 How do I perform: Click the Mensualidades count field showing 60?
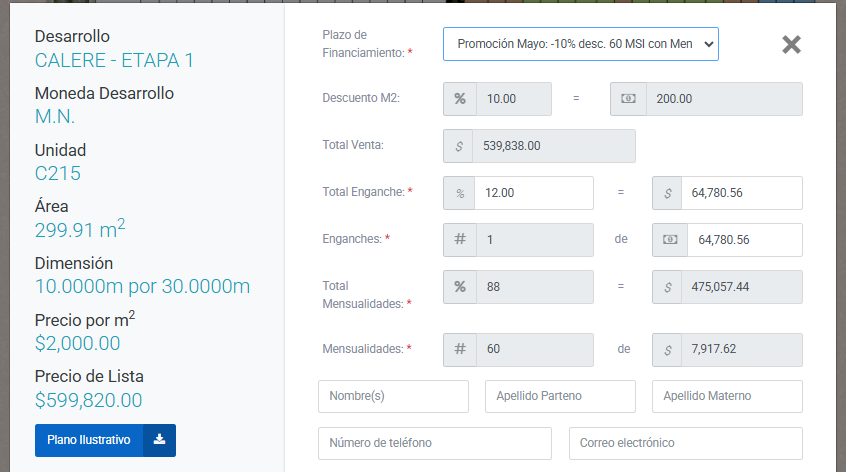click(534, 349)
